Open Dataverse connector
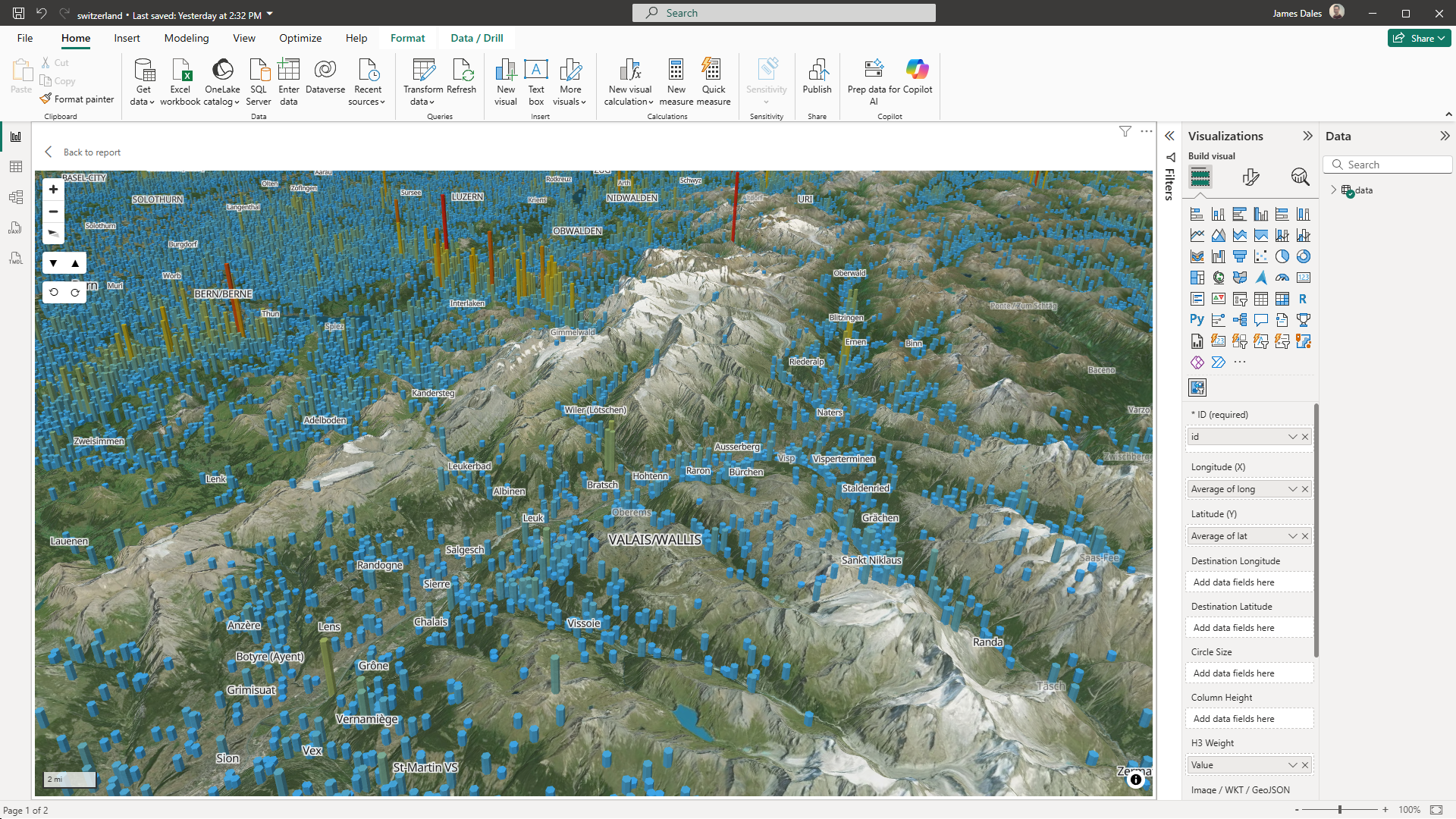 pyautogui.click(x=325, y=76)
